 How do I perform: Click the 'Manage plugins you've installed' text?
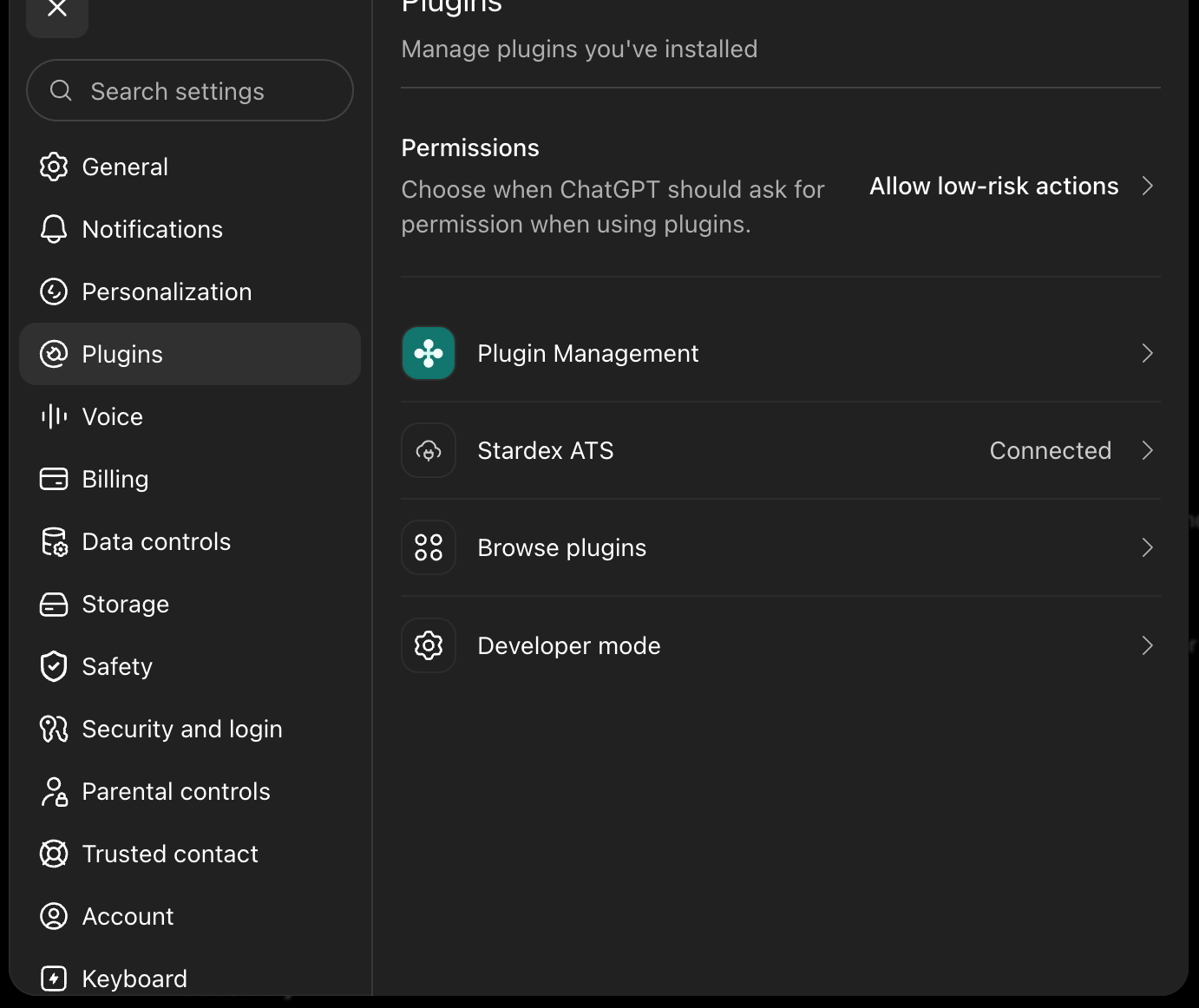[580, 49]
